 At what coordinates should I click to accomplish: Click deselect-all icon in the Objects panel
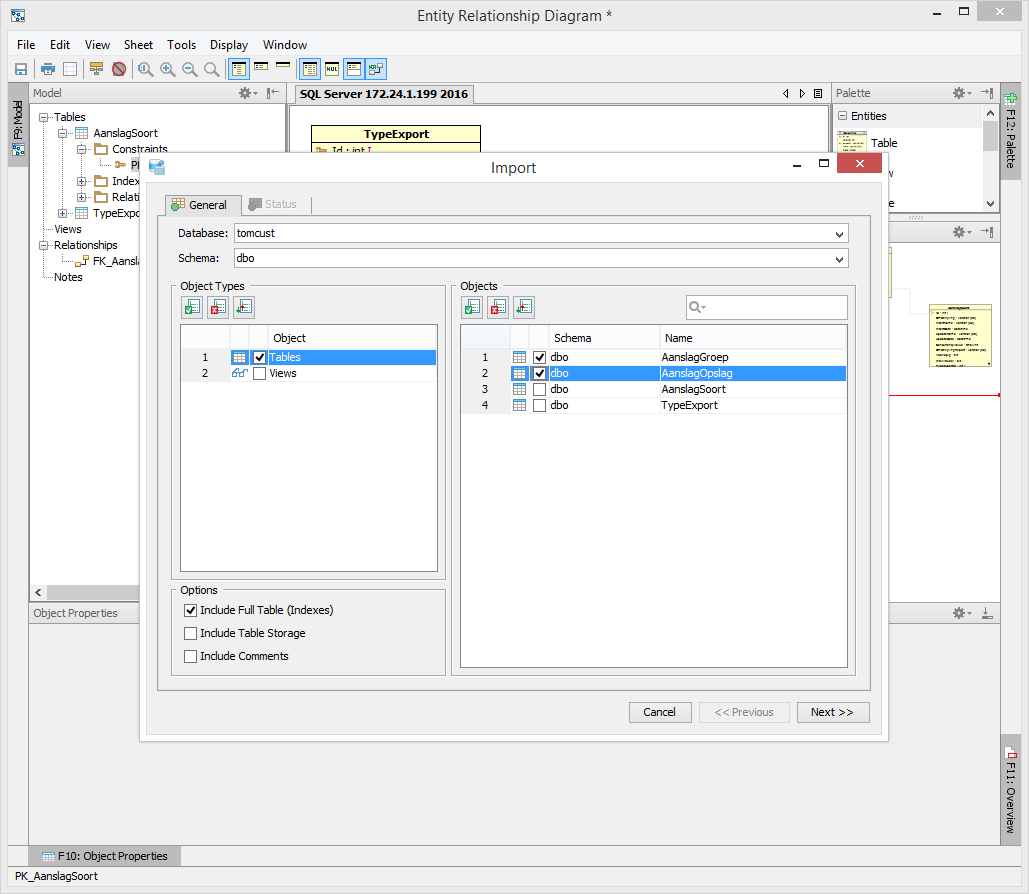497,308
